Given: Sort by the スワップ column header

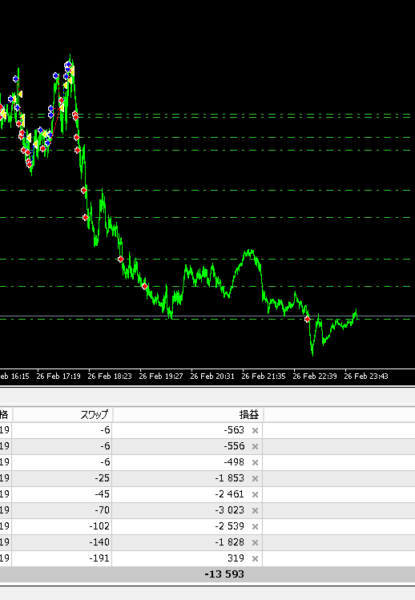Looking at the screenshot, I should [62, 415].
